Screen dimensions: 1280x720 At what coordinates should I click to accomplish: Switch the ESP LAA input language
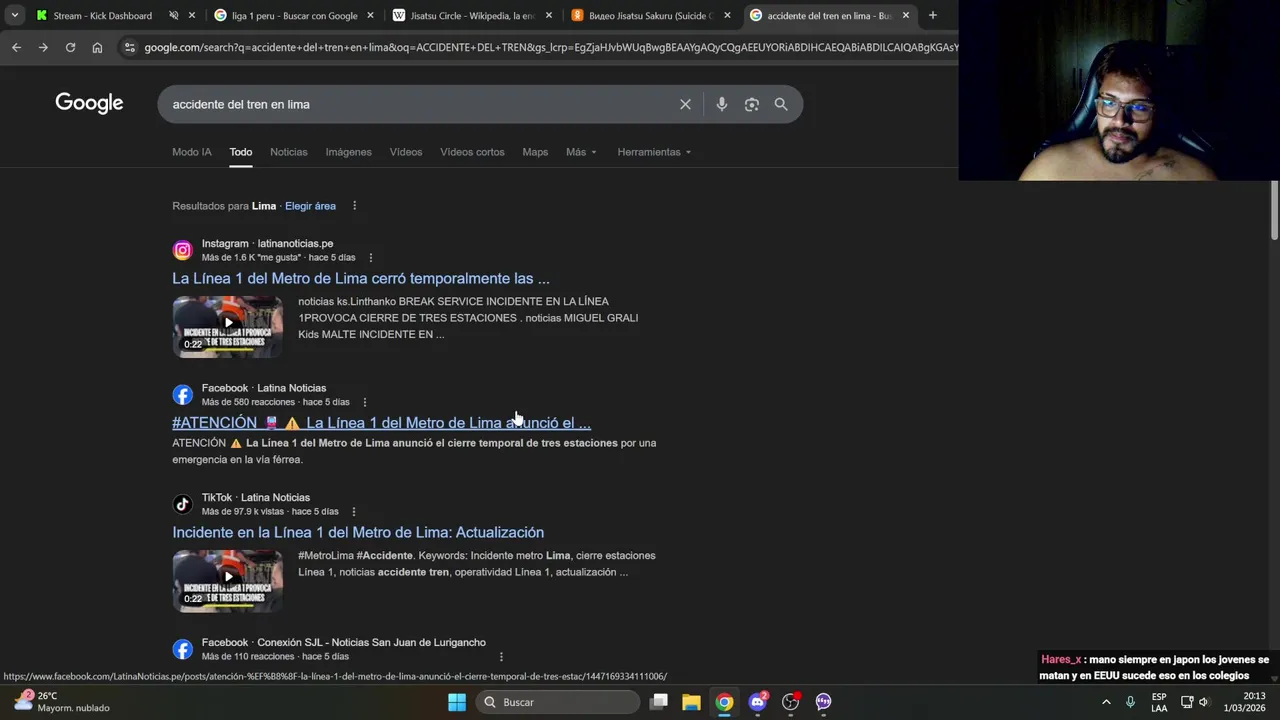tap(1159, 702)
